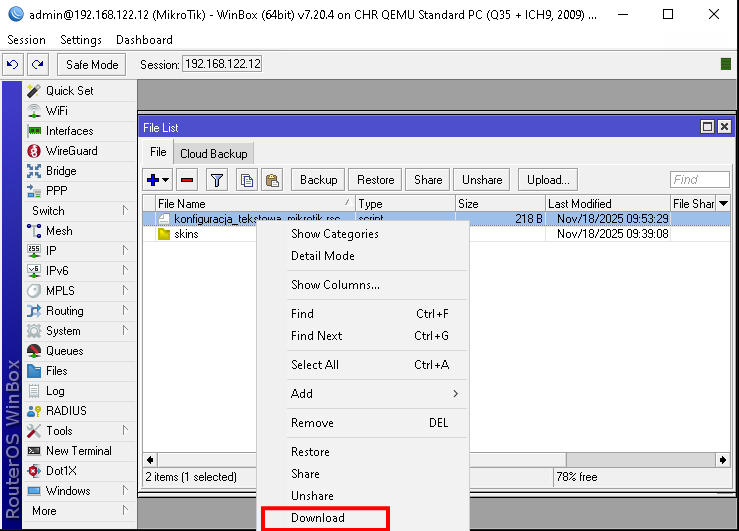Expand the IPv6 submenu

[79, 271]
